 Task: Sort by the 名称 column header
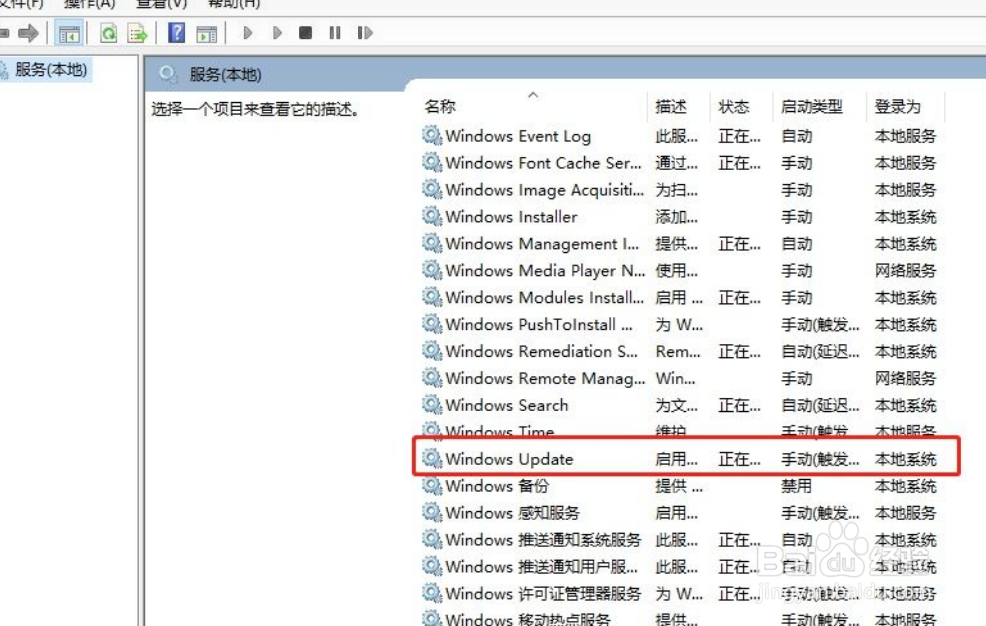[x=440, y=106]
